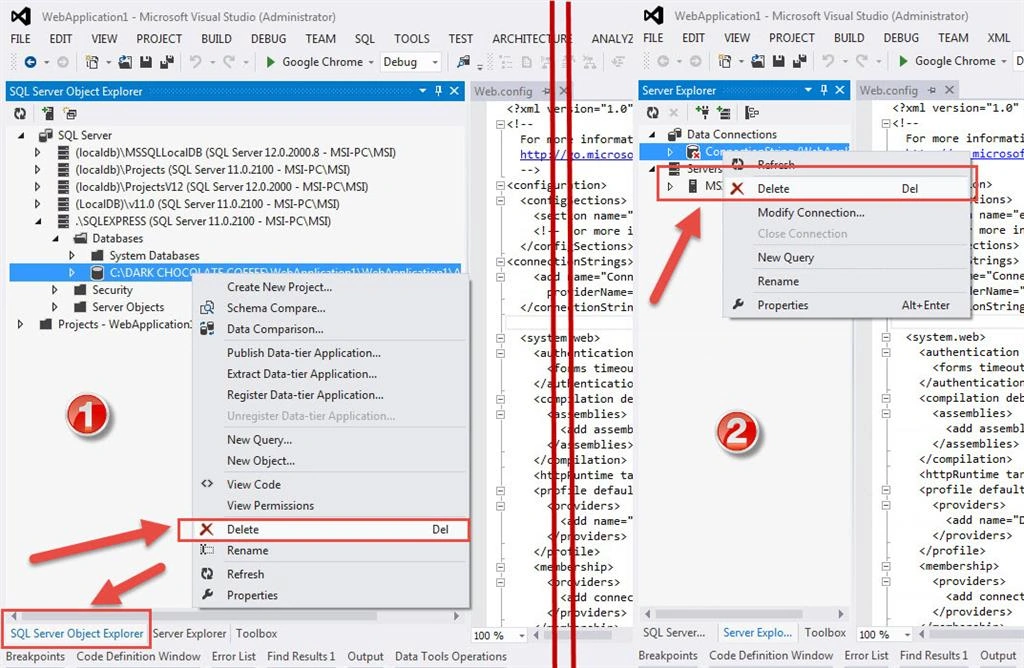This screenshot has height=668, width=1024.
Task: Expand the System Databases tree node
Action: 72,255
